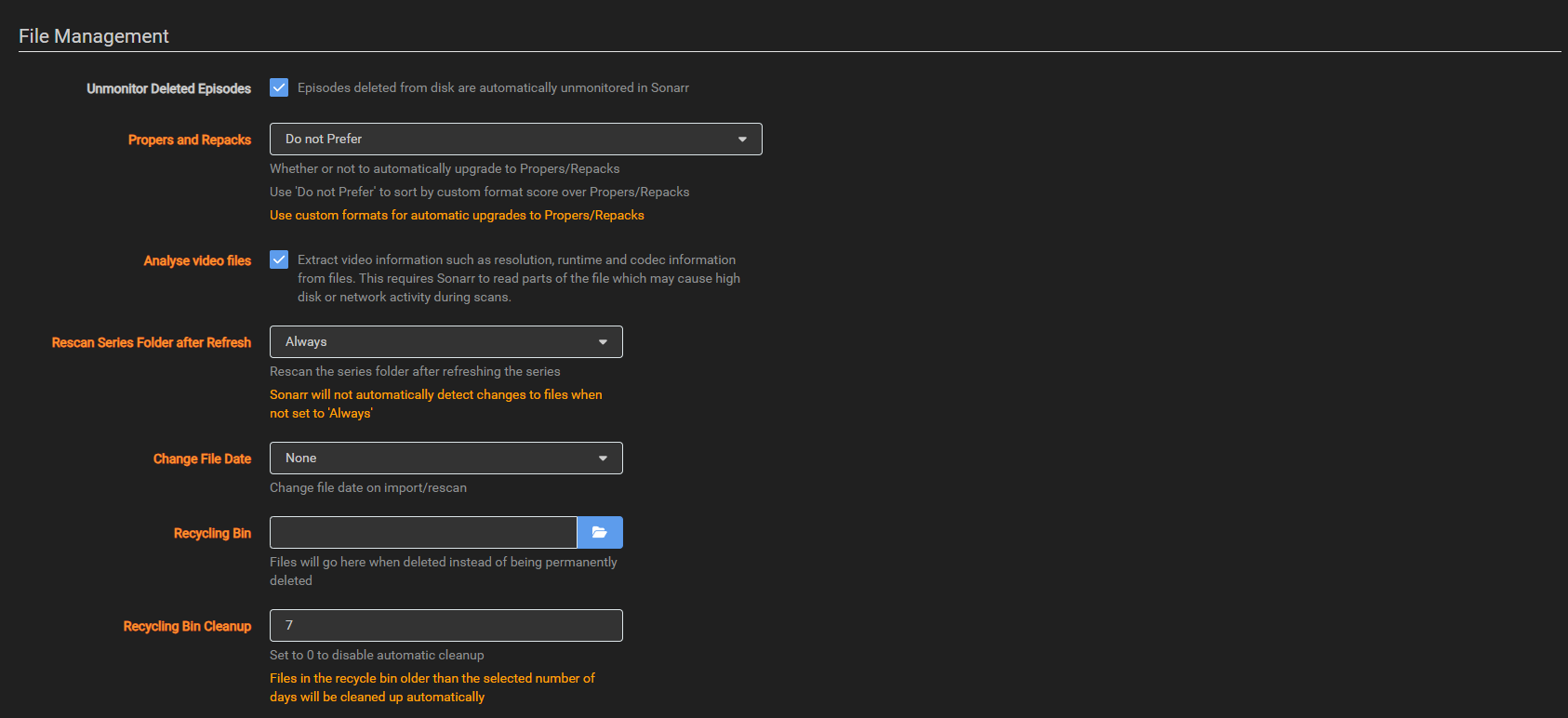
Task: Click the 'Change file date on import/rescan' help text
Action: [368, 487]
